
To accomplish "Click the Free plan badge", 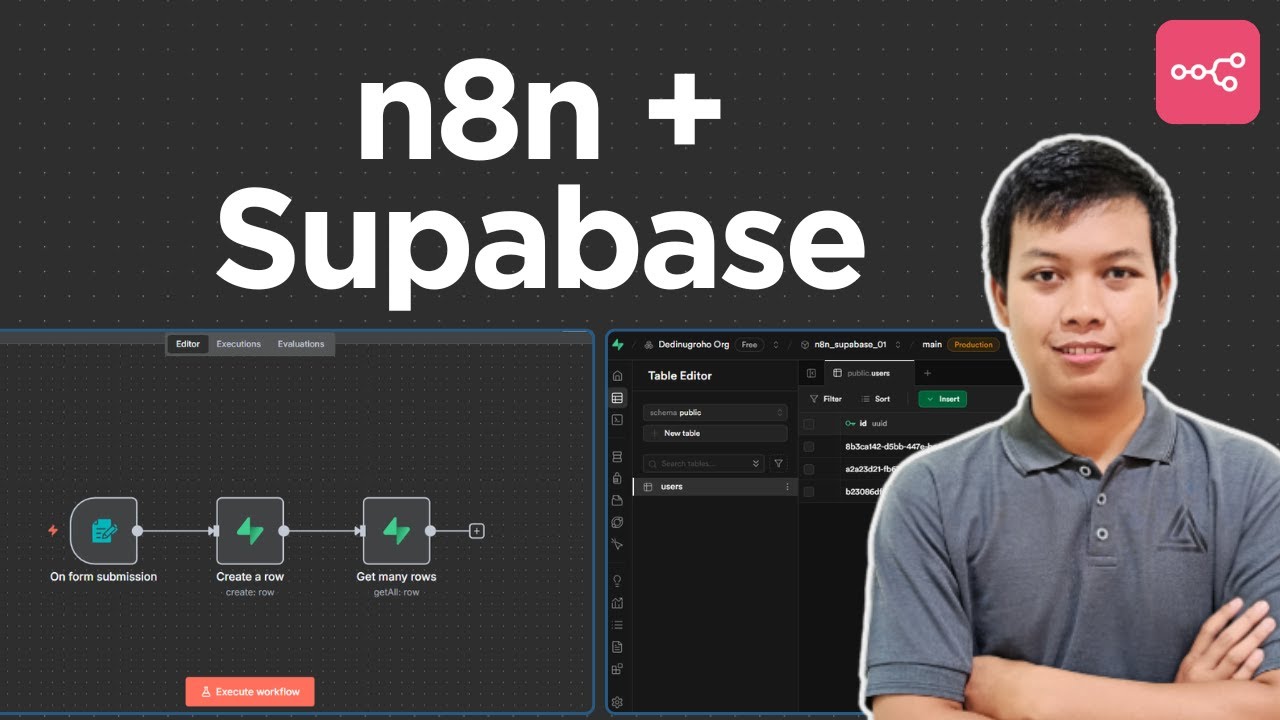I will [749, 344].
